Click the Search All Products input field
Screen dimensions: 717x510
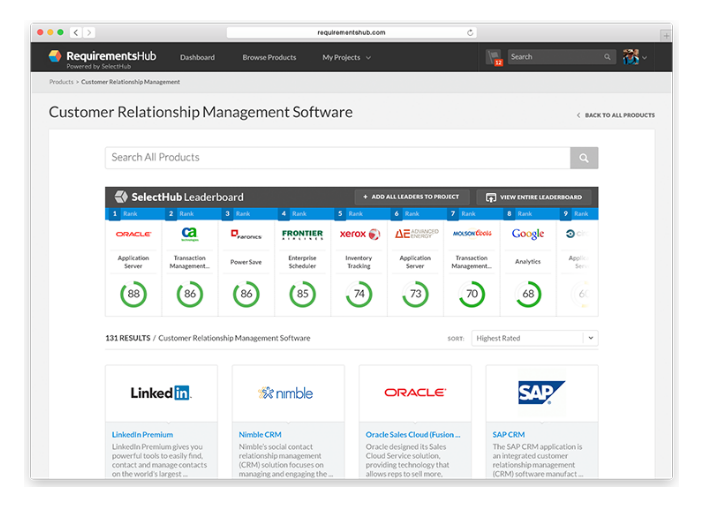[337, 158]
